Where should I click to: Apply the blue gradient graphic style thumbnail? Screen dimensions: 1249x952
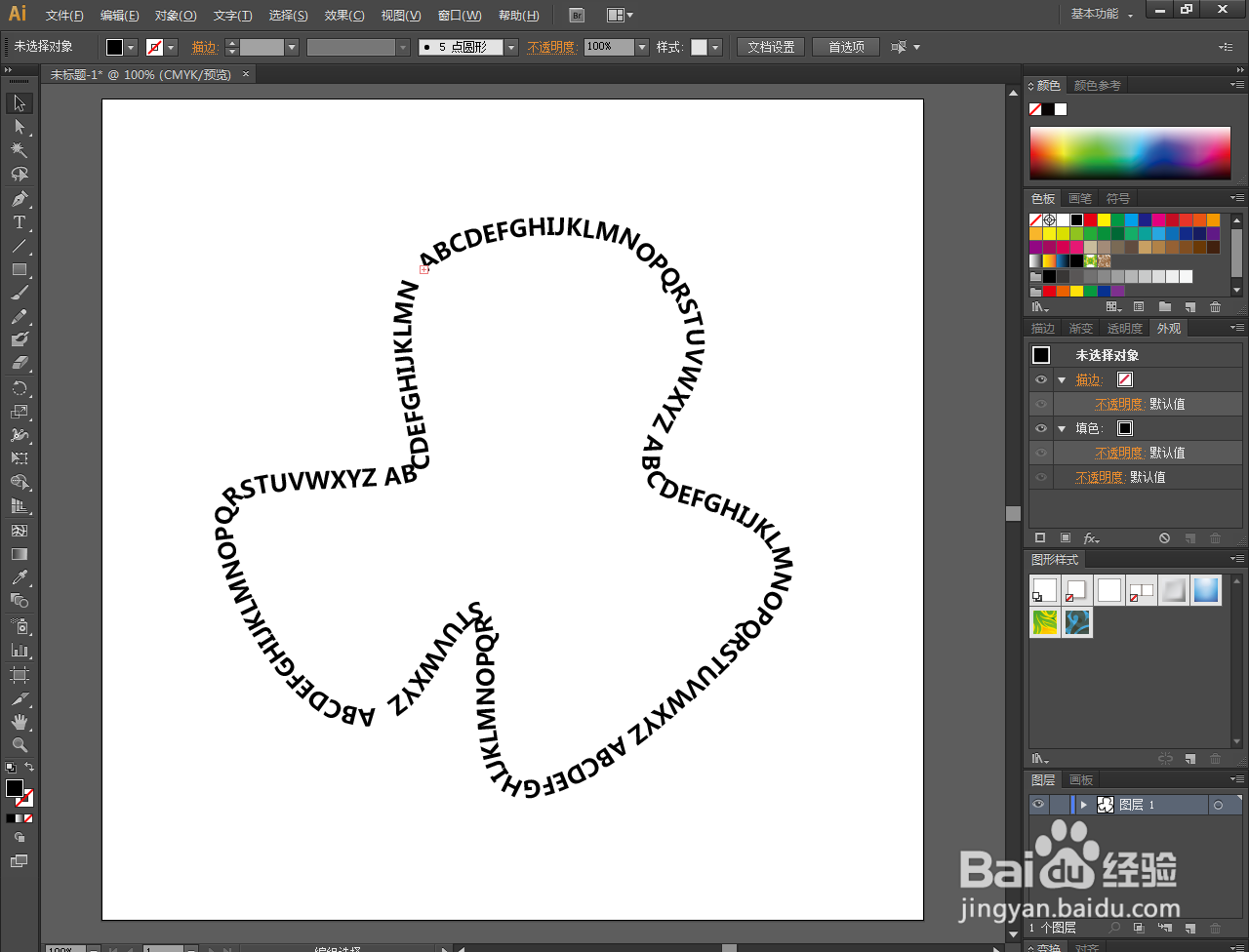coord(1206,590)
